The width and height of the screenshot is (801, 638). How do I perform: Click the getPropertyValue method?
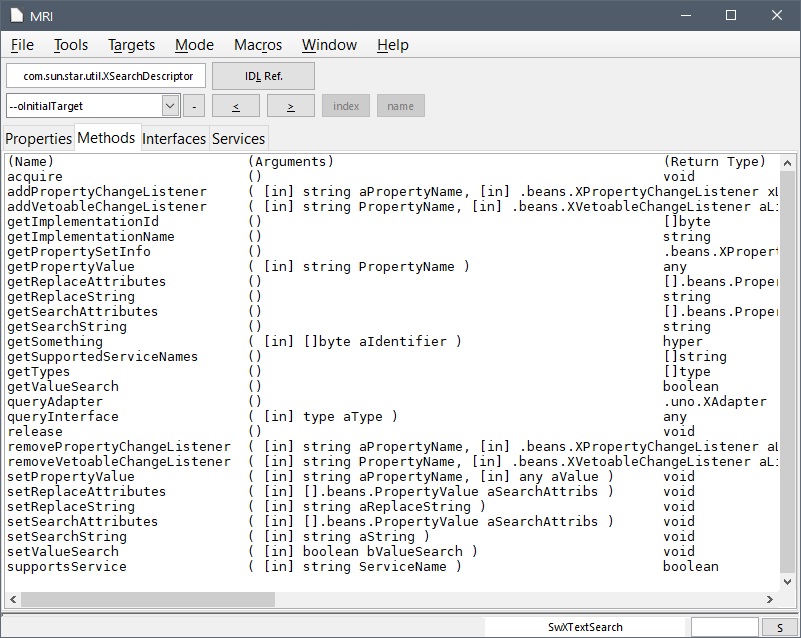tap(71, 267)
